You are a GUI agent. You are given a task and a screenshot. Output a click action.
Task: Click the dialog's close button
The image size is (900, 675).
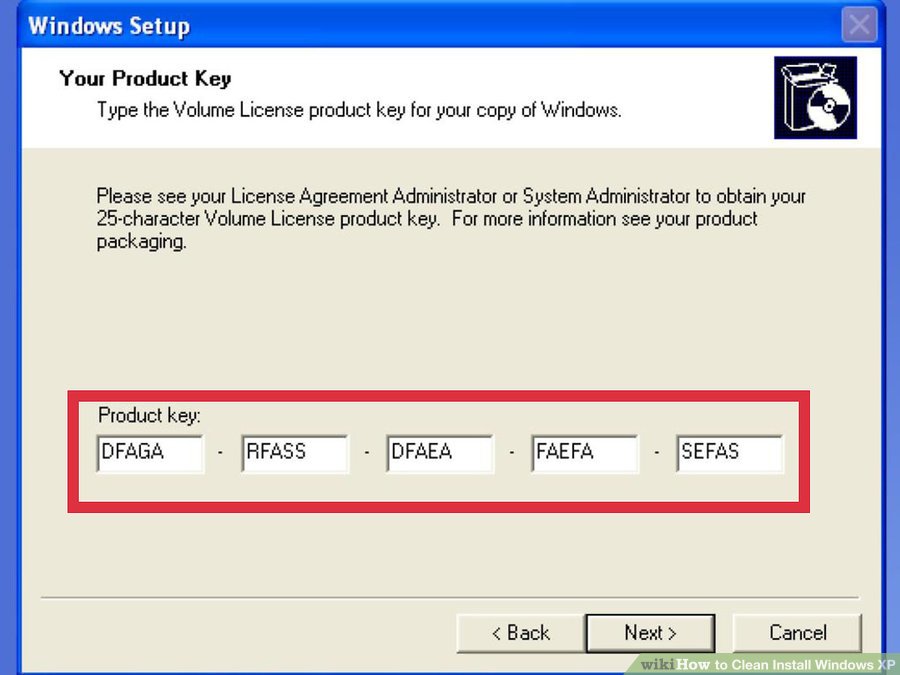point(858,25)
